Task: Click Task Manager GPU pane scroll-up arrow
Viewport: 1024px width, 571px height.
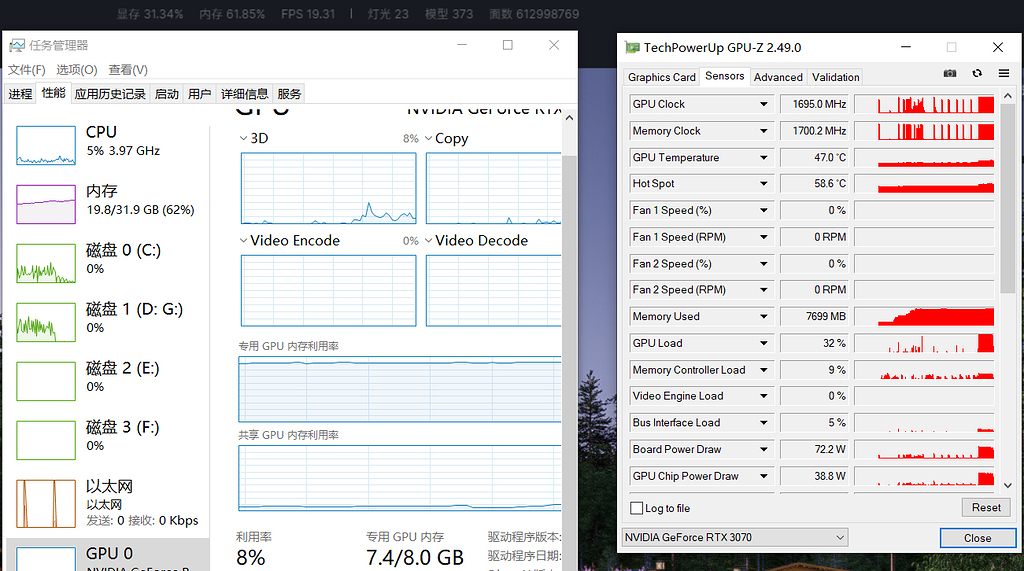Action: (569, 118)
